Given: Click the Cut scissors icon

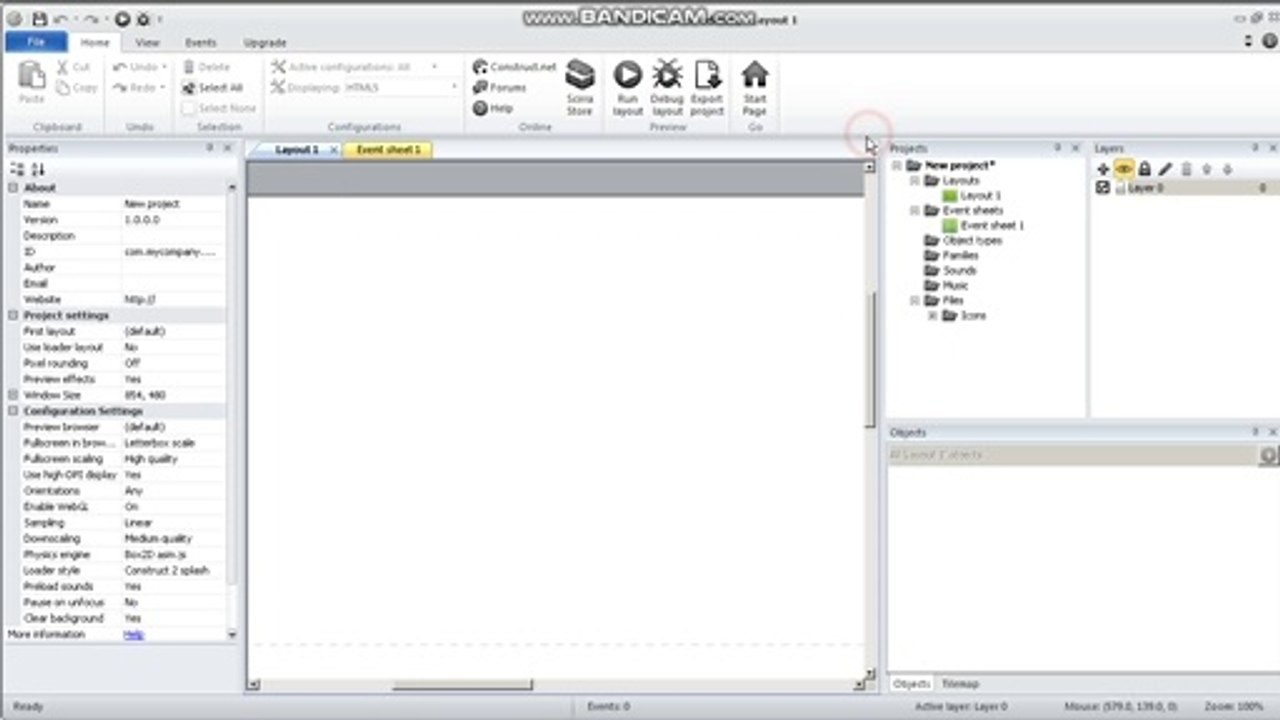Looking at the screenshot, I should (63, 67).
